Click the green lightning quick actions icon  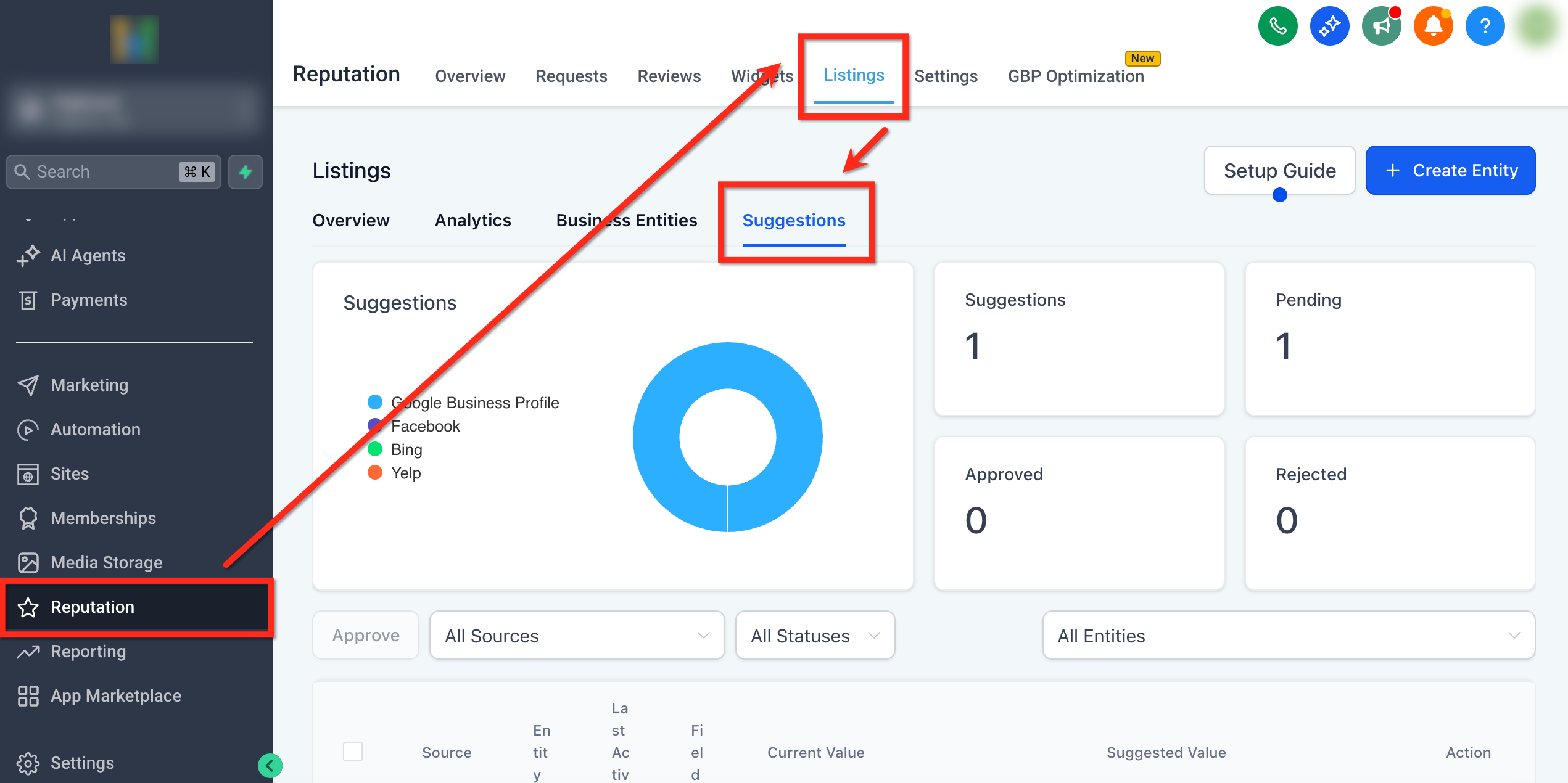[246, 172]
